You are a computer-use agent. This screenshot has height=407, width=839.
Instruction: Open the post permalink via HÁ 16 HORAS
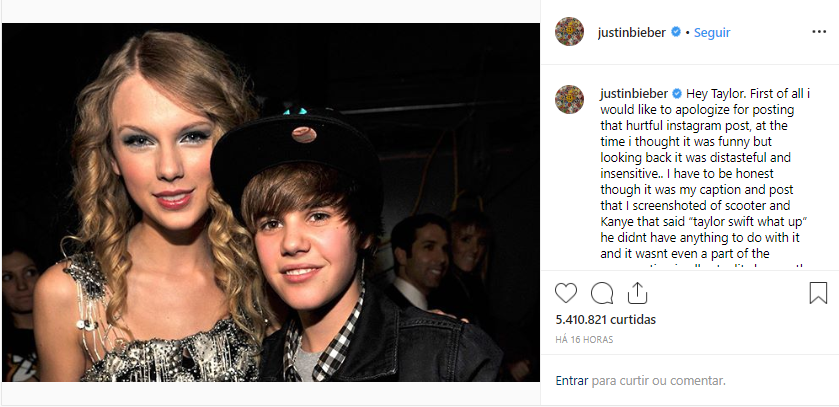(584, 340)
